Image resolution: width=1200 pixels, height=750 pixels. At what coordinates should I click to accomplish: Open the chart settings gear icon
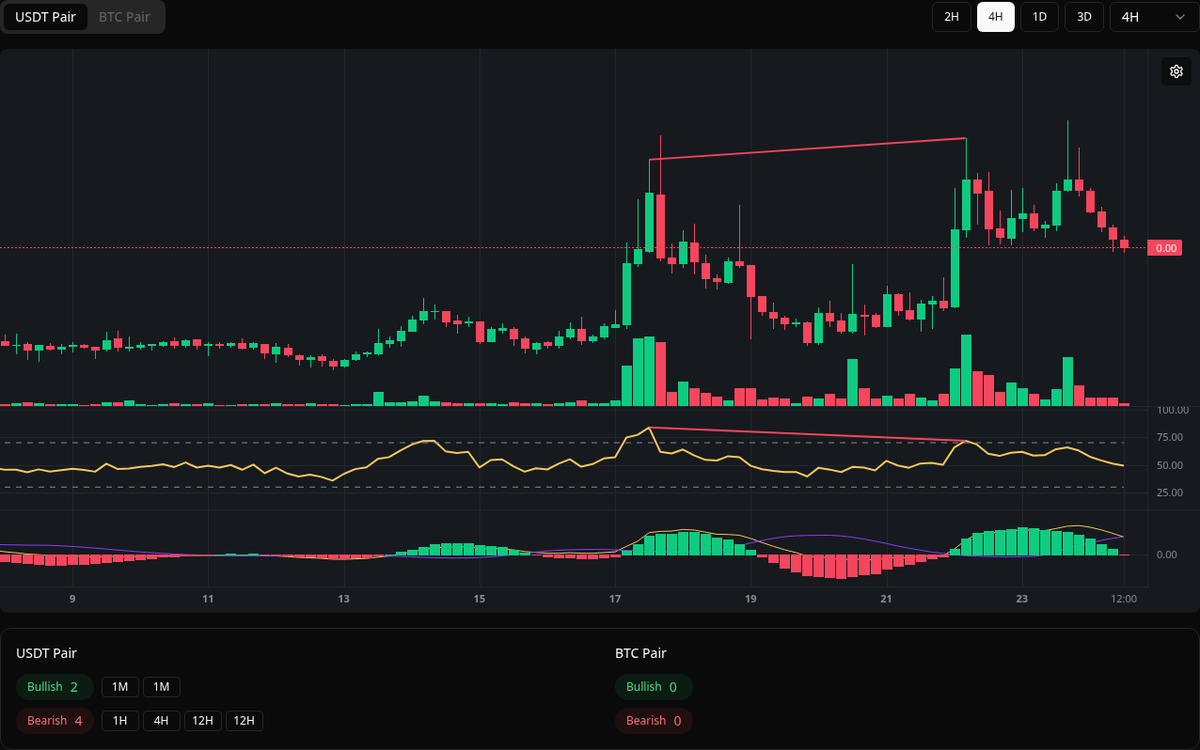pyautogui.click(x=1176, y=71)
